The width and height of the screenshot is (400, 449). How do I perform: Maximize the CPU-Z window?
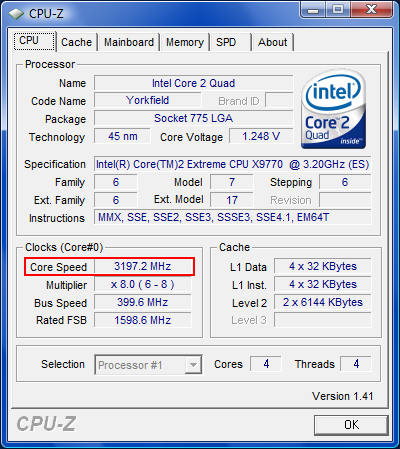point(338,10)
